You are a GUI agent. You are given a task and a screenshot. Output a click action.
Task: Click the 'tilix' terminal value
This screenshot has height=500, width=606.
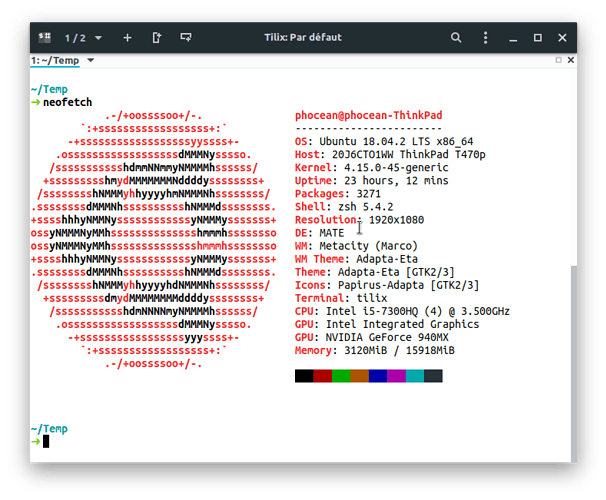[x=372, y=298]
